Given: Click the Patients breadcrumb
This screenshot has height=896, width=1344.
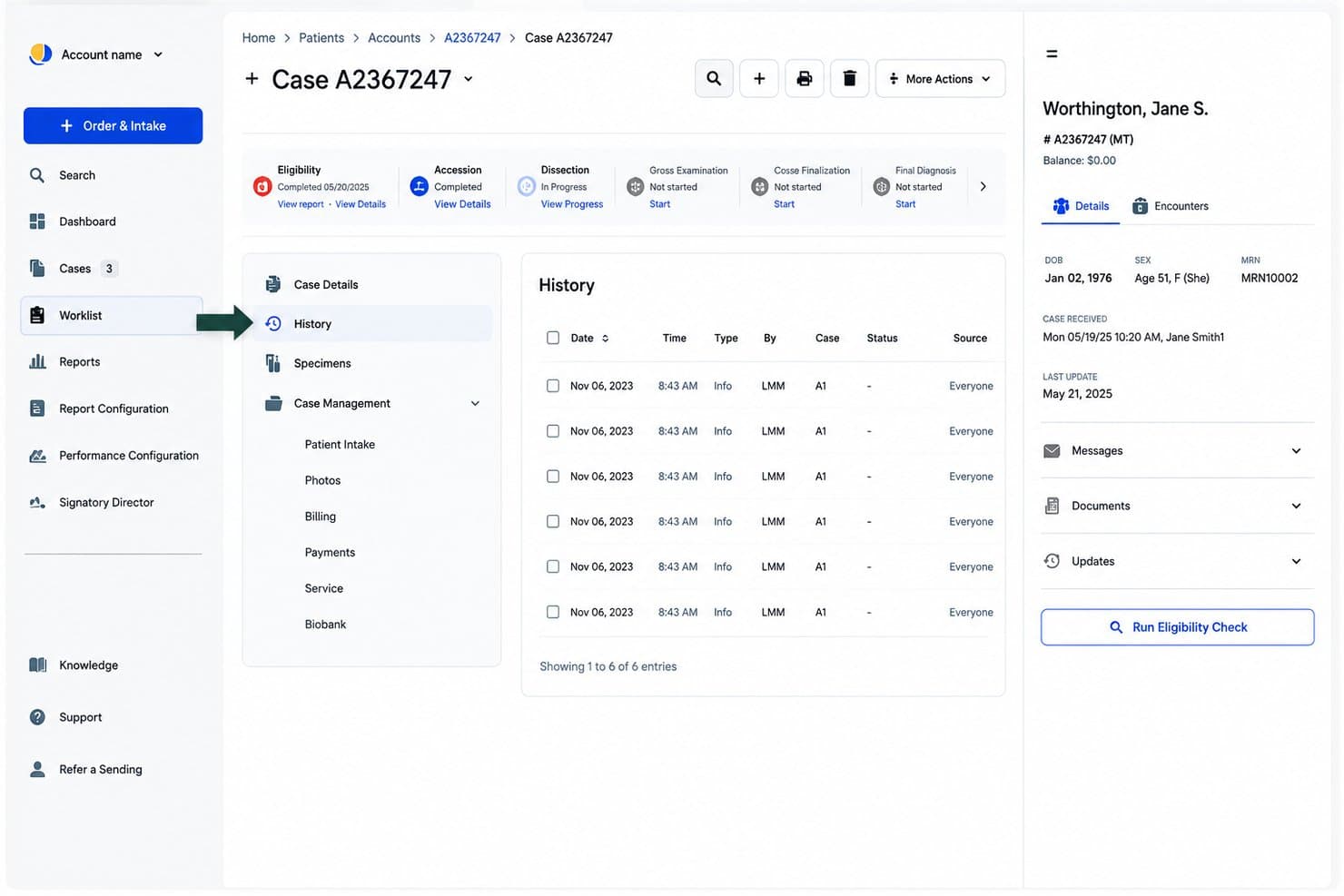Looking at the screenshot, I should pos(321,37).
